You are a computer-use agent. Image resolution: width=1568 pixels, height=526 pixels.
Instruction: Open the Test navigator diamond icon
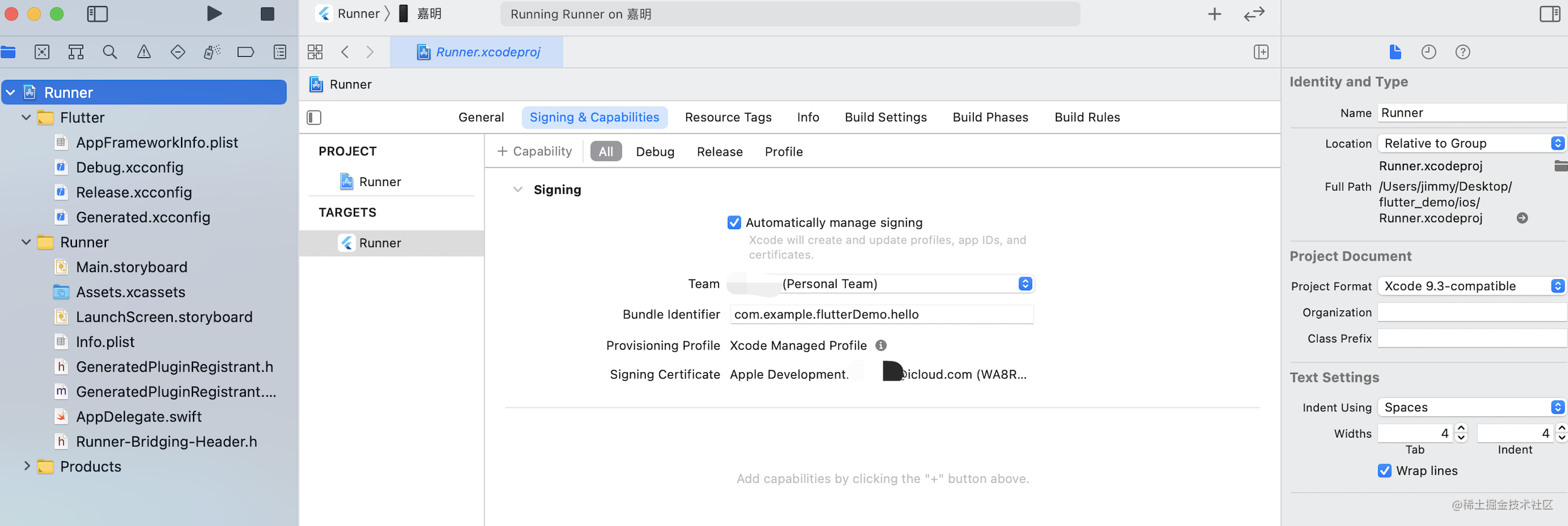click(x=178, y=52)
